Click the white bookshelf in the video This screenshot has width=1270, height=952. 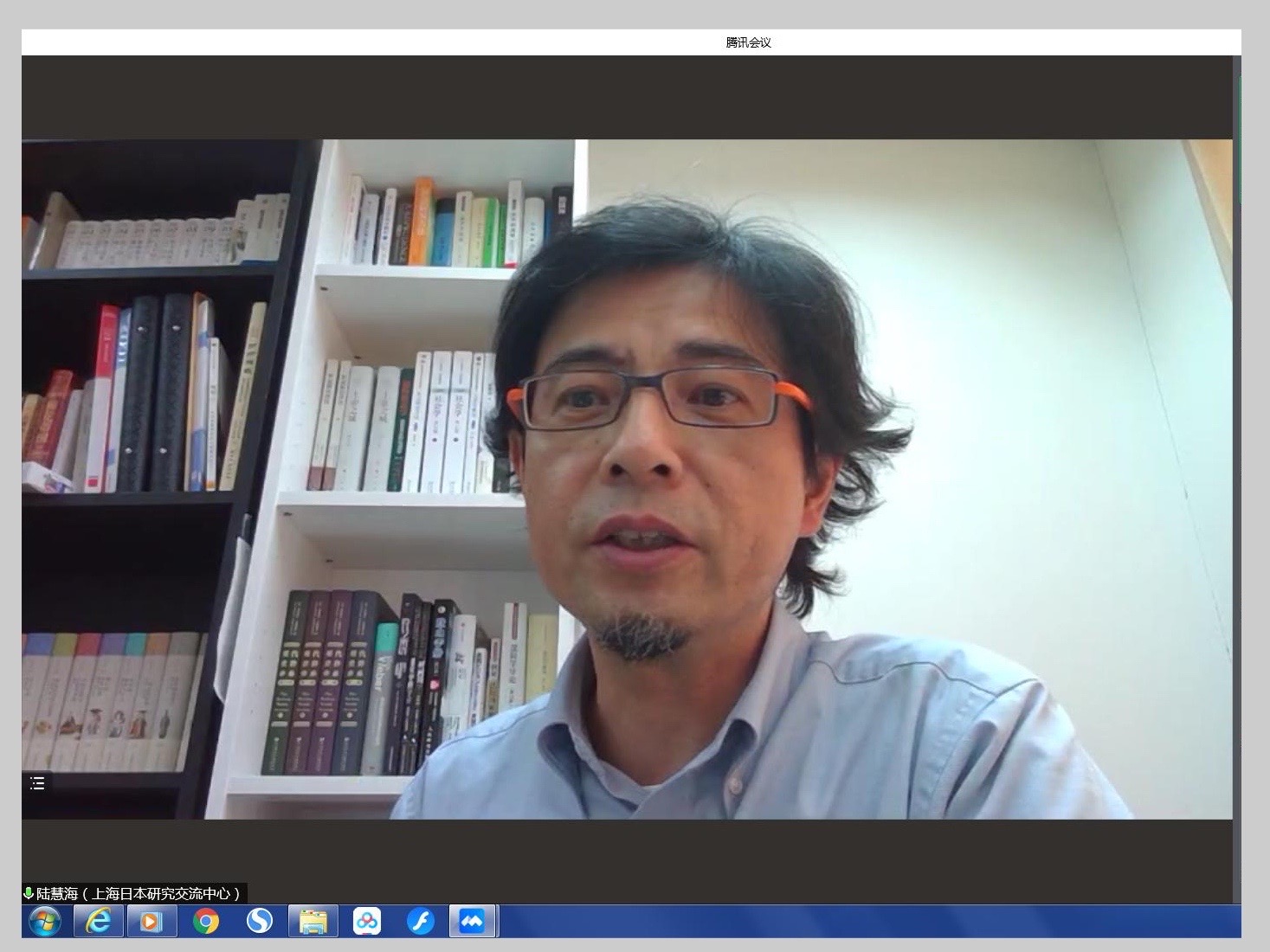(x=407, y=528)
